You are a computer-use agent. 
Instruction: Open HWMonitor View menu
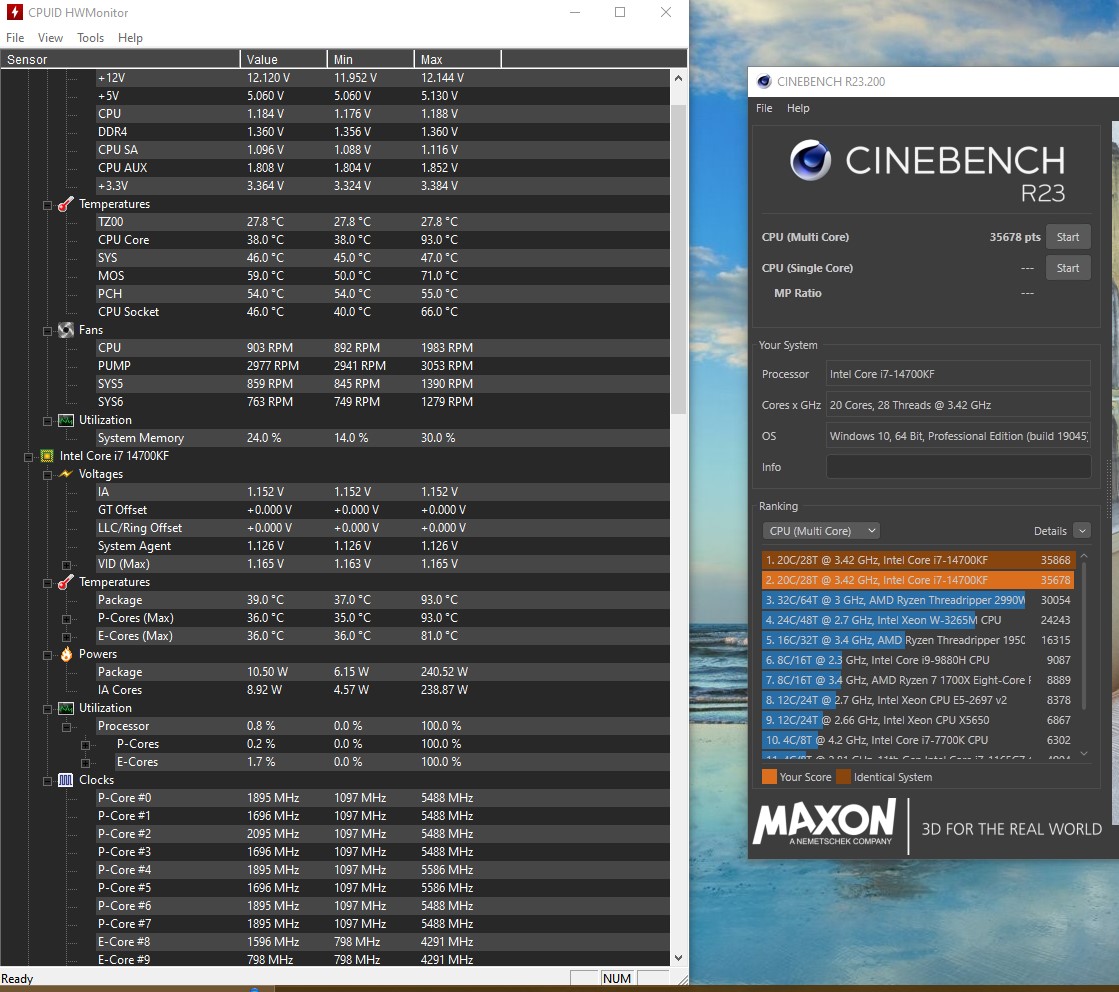pos(50,38)
